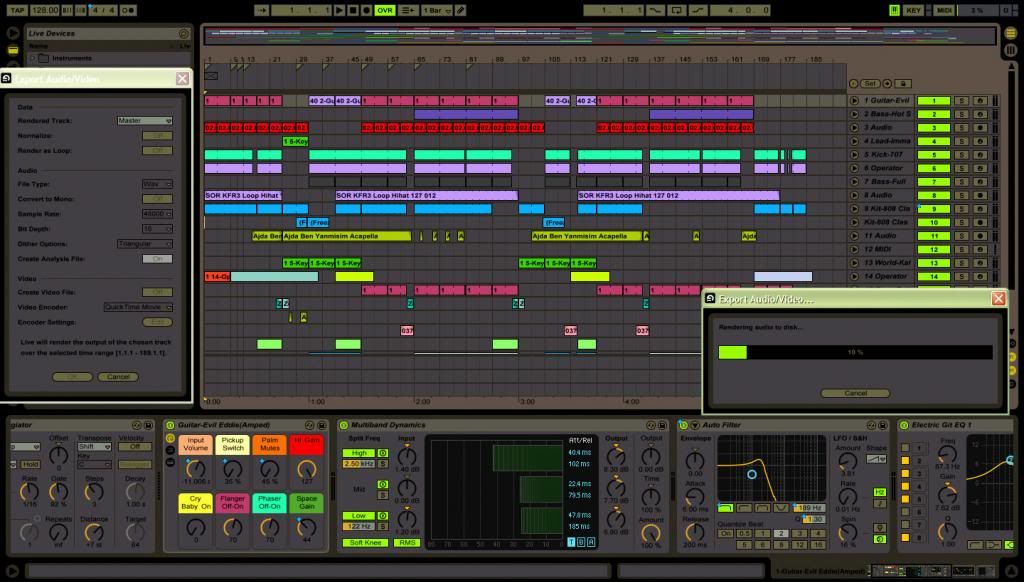Open the 1 Bar quantization dropdown
Screen dimensions: 1024x582
tap(437, 10)
